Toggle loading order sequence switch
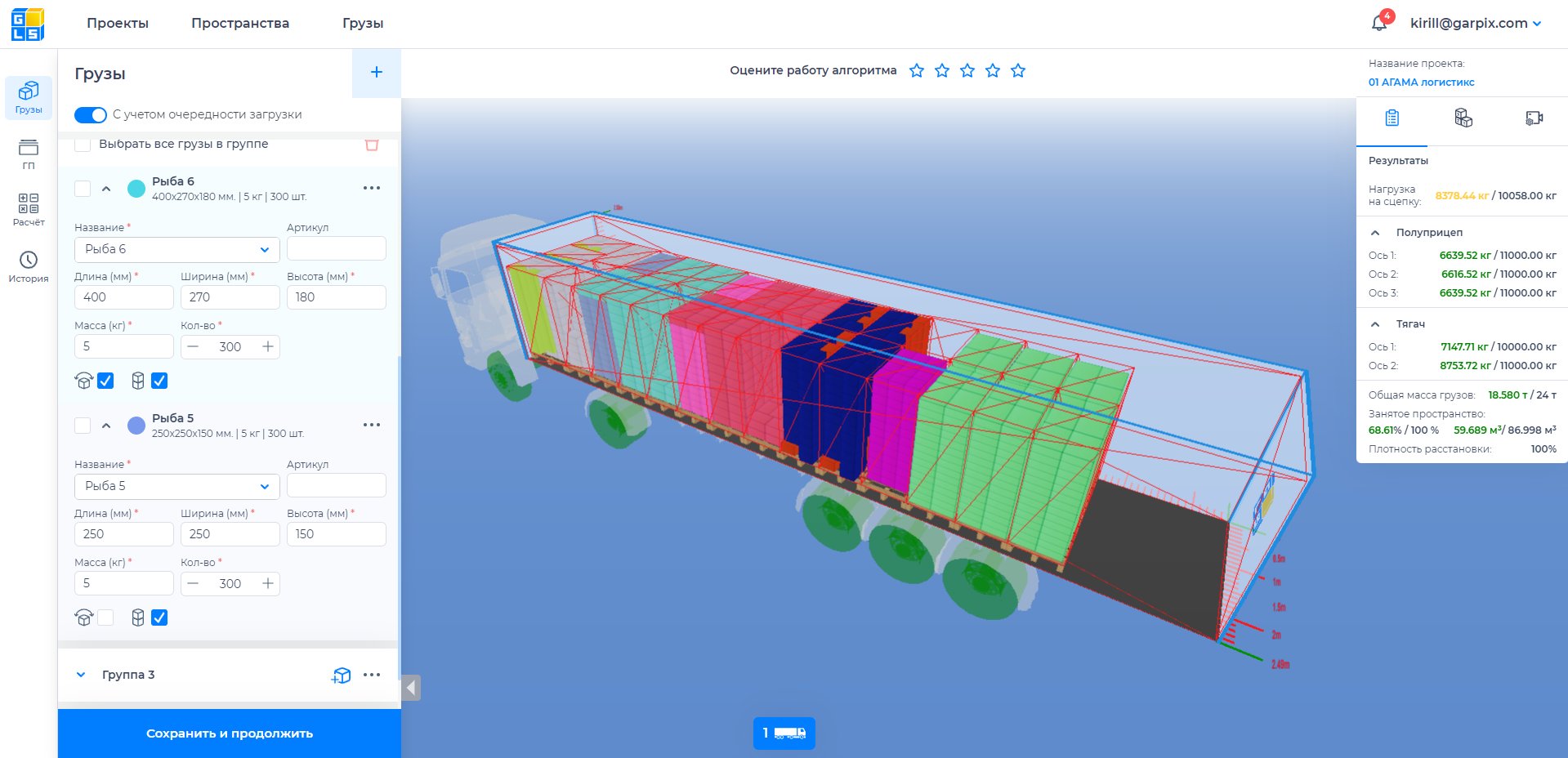 click(90, 115)
